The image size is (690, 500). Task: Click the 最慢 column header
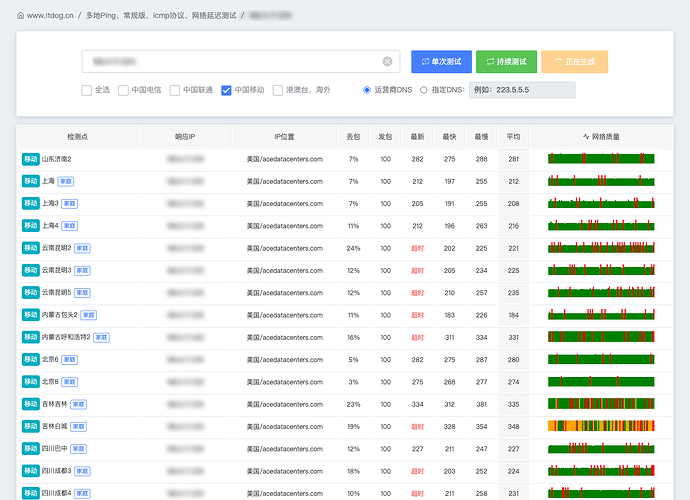(x=481, y=137)
